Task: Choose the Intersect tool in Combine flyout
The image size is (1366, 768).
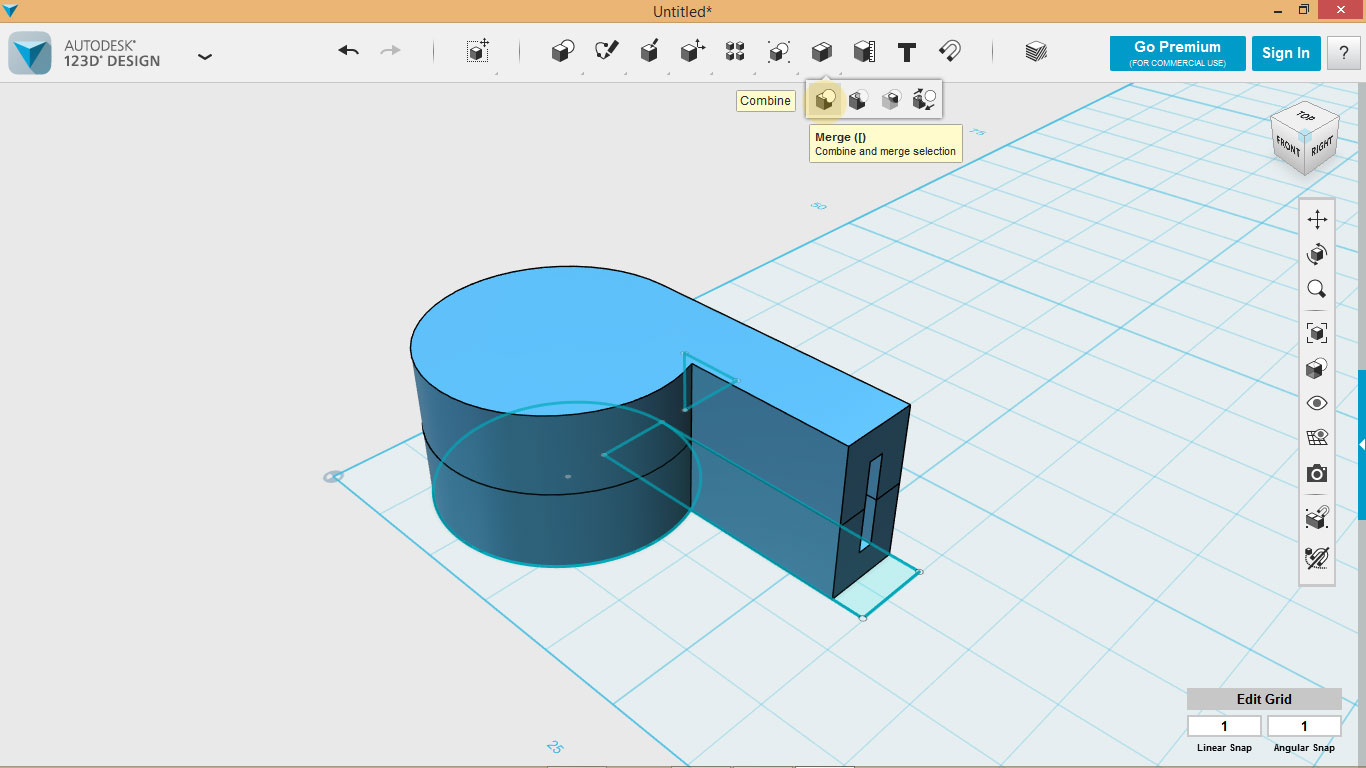Action: click(x=890, y=100)
